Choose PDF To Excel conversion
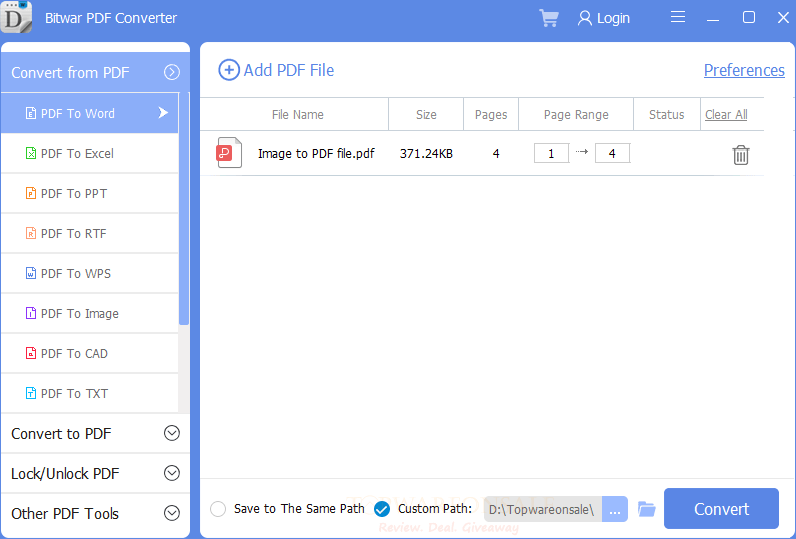This screenshot has width=796, height=539. click(x=90, y=153)
